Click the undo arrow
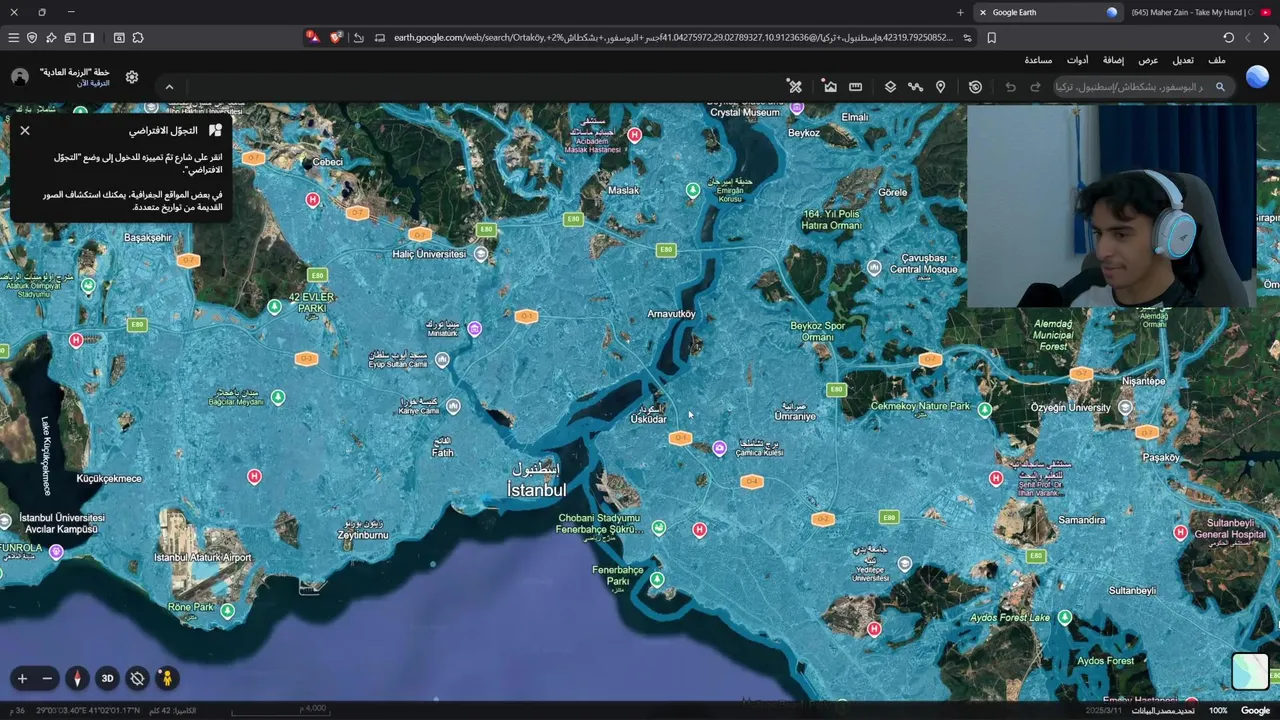The image size is (1280, 720). (x=1010, y=87)
